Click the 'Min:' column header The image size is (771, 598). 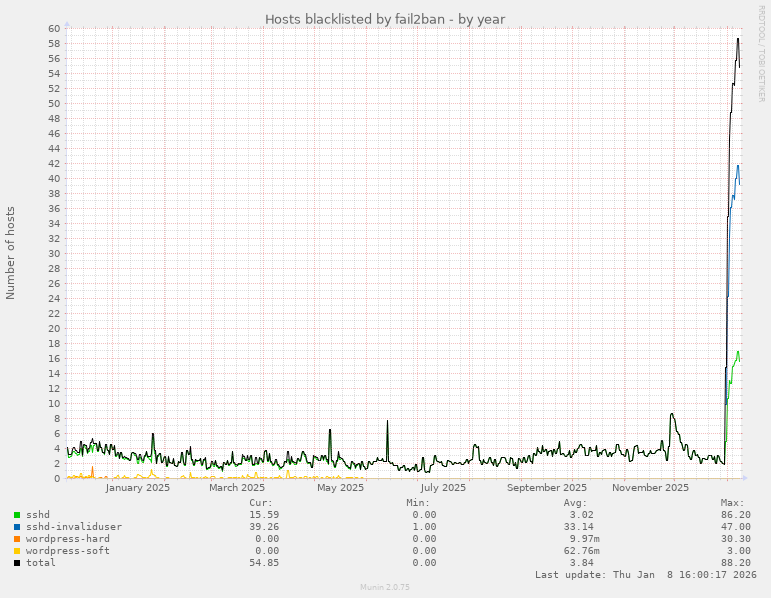point(418,503)
